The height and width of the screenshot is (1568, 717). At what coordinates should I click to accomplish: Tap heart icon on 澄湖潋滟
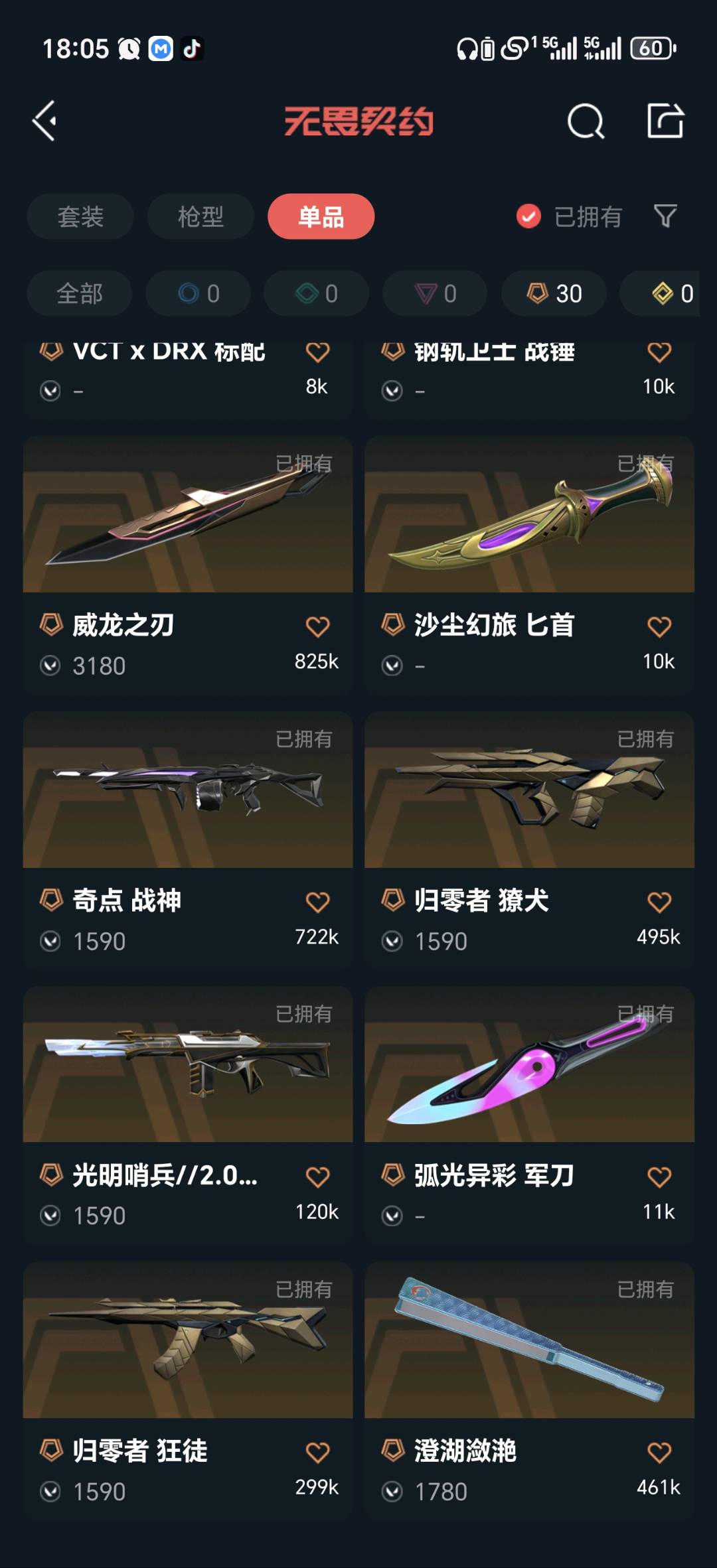click(x=659, y=1452)
